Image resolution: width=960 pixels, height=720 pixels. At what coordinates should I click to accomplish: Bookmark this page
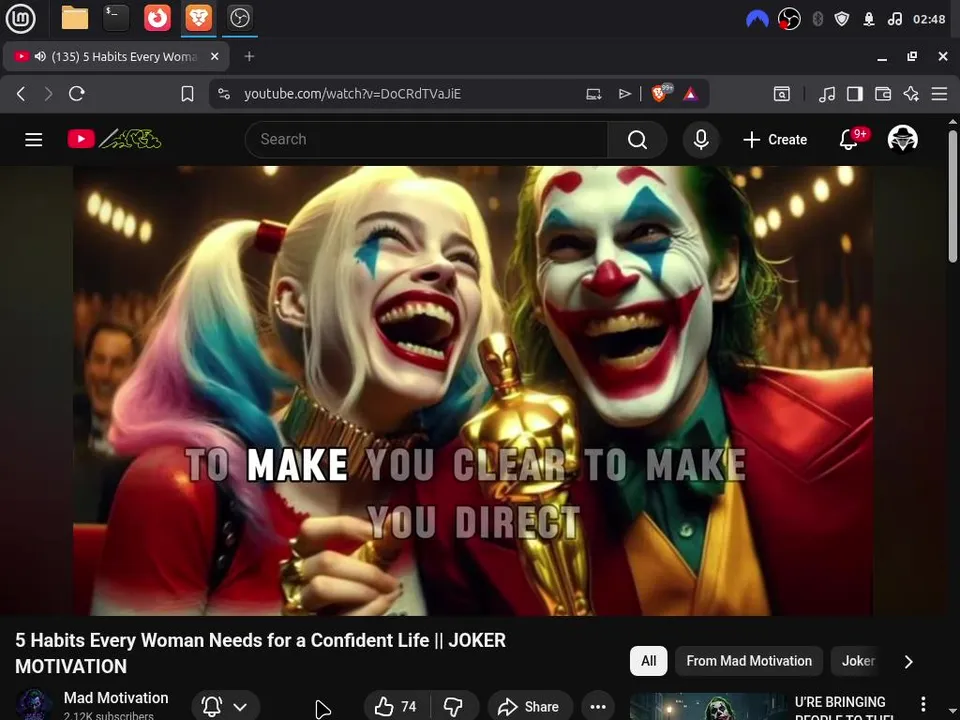(x=187, y=94)
